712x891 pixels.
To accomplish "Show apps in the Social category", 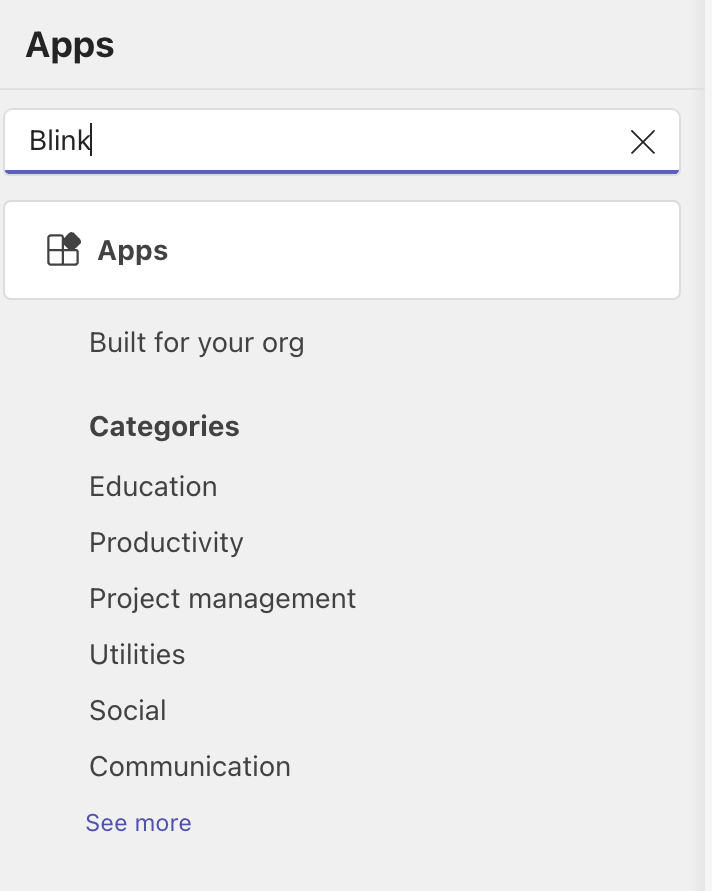I will point(128,710).
